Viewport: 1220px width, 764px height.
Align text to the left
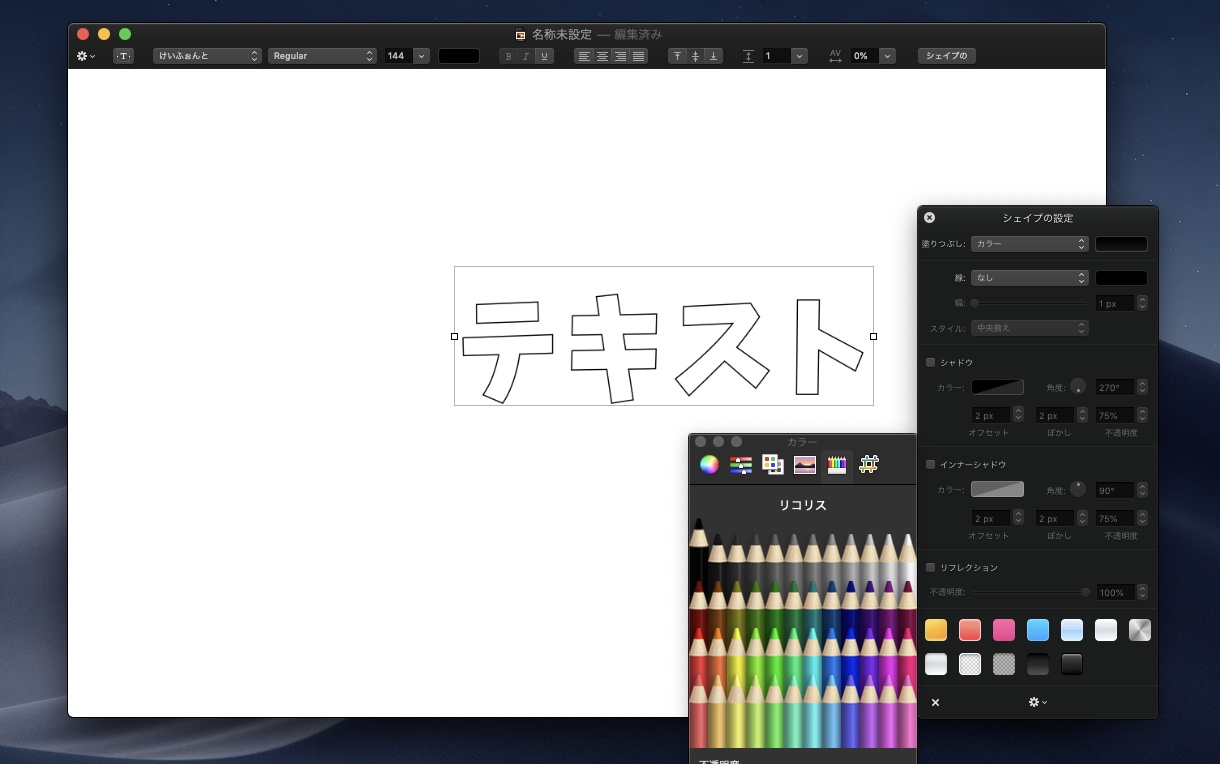pyautogui.click(x=584, y=56)
